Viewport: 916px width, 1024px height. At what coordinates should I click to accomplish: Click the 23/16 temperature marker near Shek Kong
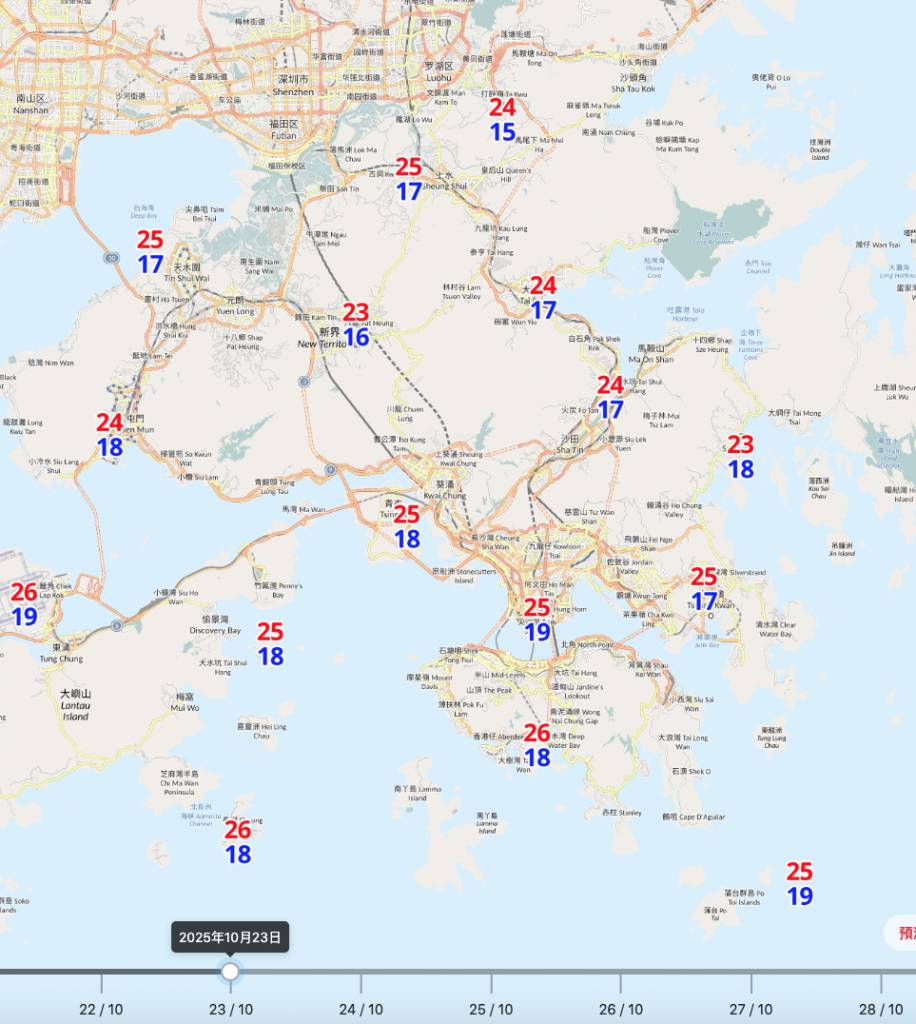point(356,326)
